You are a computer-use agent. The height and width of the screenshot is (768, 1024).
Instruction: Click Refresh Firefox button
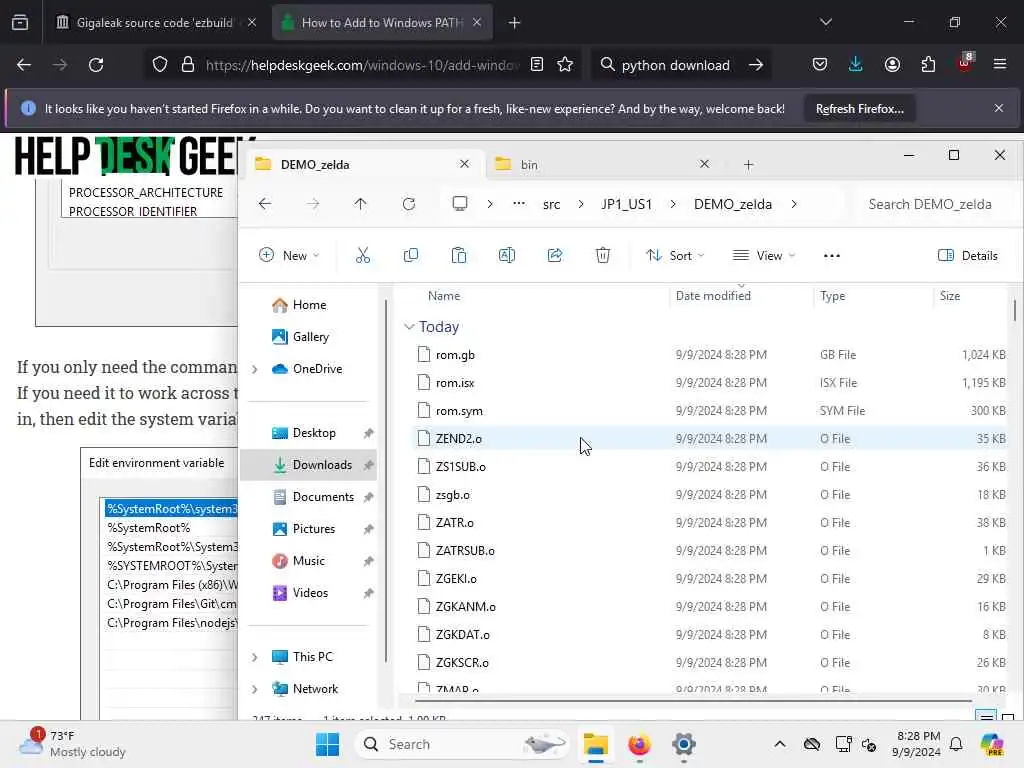859,109
